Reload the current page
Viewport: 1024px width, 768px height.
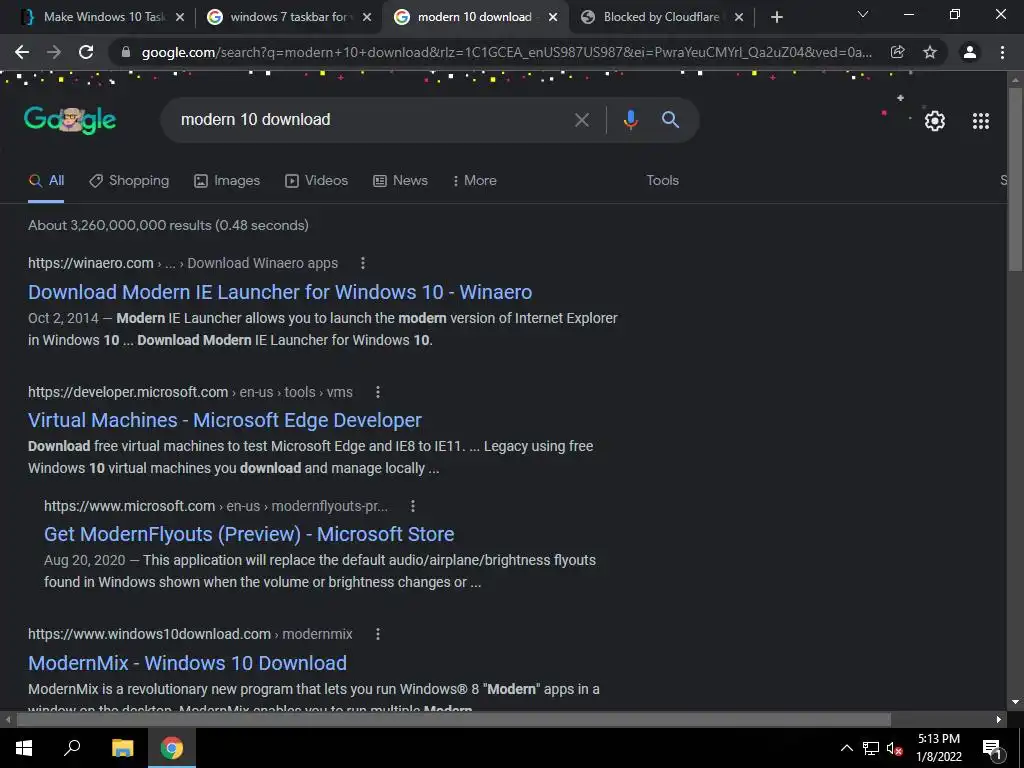coord(86,52)
